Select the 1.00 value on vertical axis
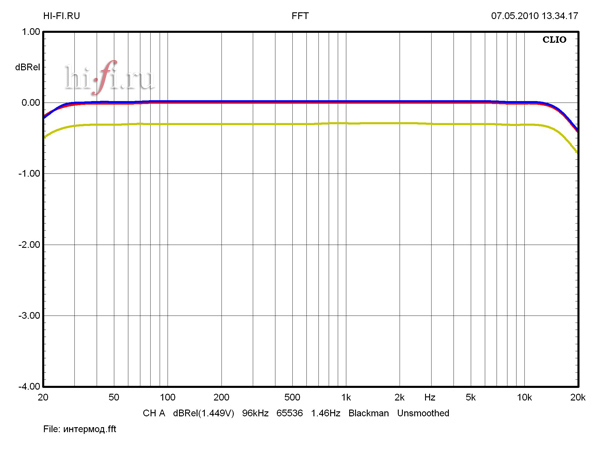Screen dimensions: 600x450 pyautogui.click(x=30, y=32)
